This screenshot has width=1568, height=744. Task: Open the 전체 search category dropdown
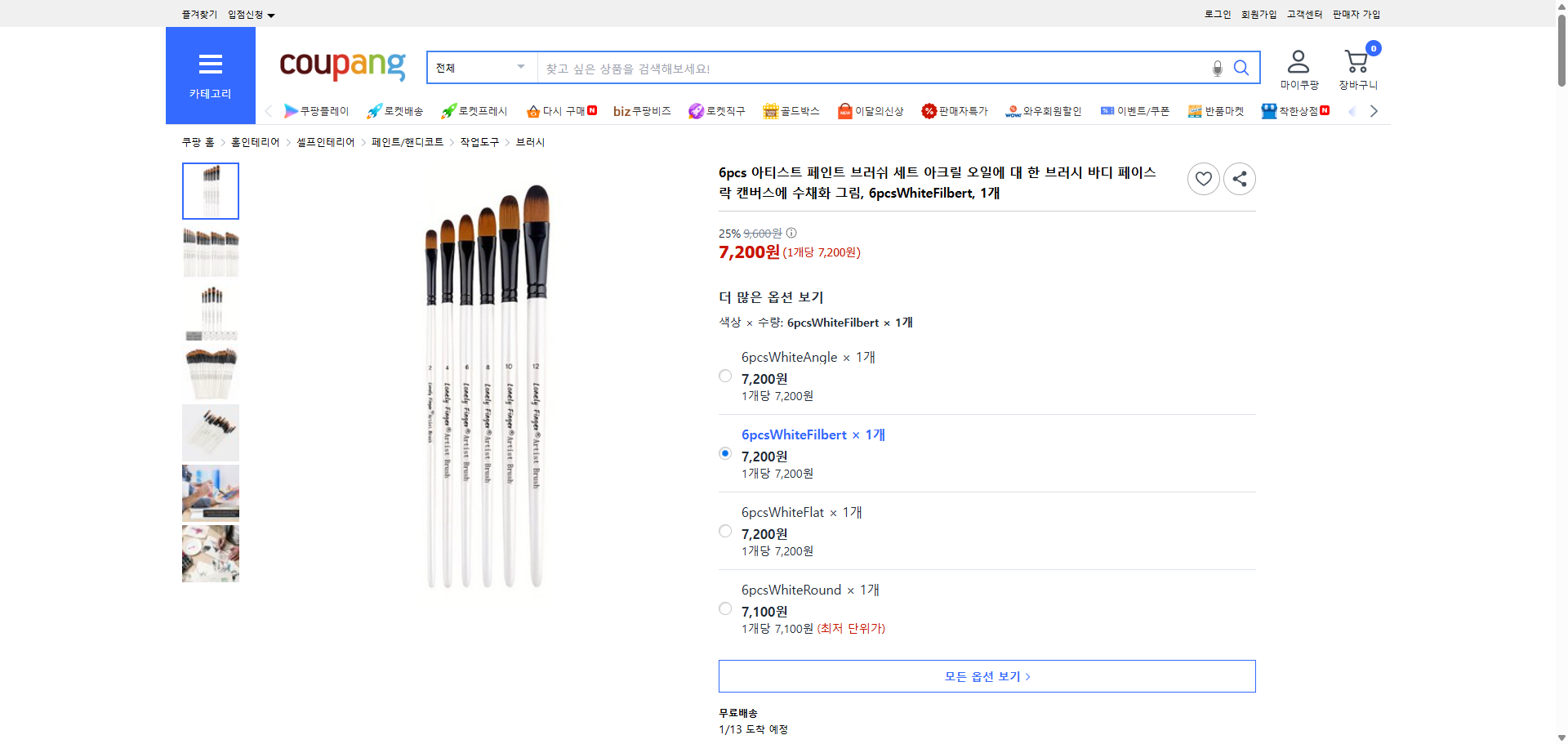(482, 68)
